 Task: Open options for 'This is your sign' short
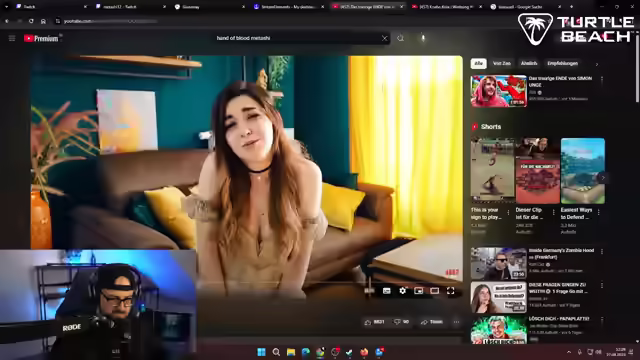pos(508,212)
